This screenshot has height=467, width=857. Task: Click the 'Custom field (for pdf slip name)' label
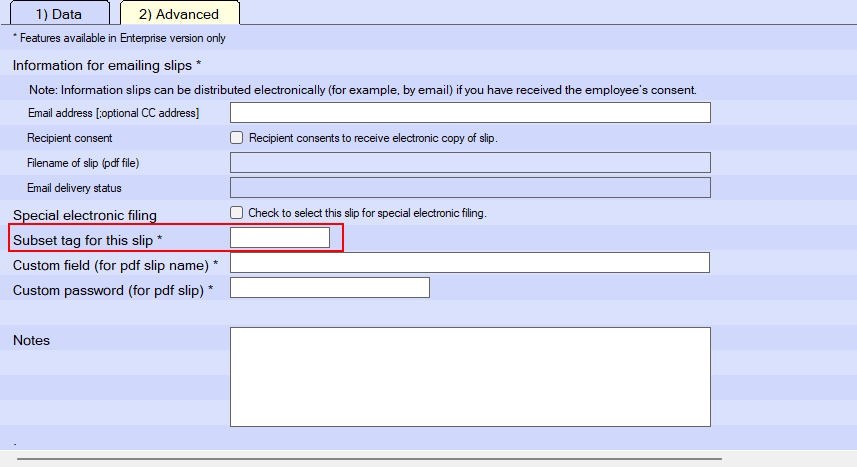(x=115, y=265)
